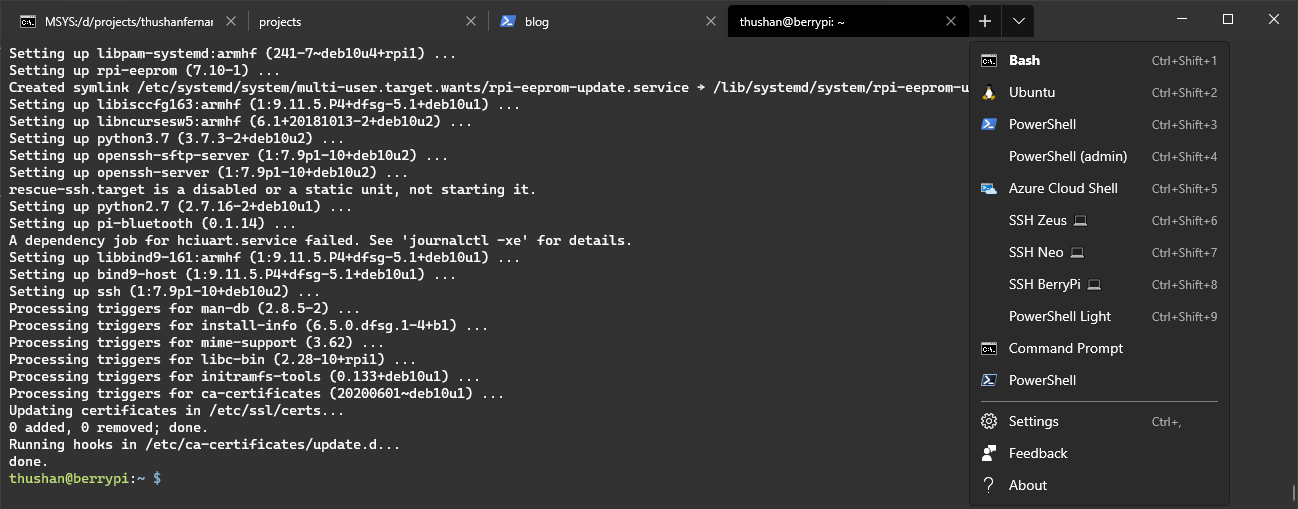1298x509 pixels.
Task: Click the PowerShell icon on the blog tab
Action: (508, 21)
